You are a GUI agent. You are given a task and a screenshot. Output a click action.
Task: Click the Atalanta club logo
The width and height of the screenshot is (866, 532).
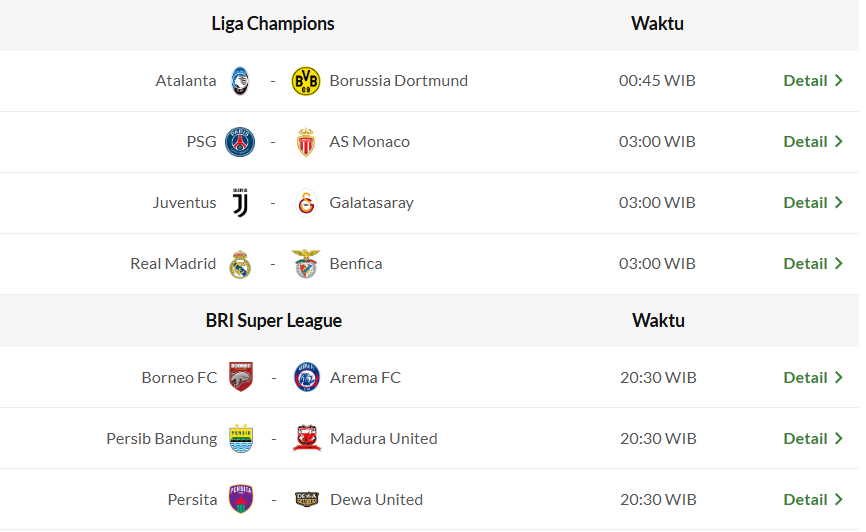pyautogui.click(x=240, y=81)
